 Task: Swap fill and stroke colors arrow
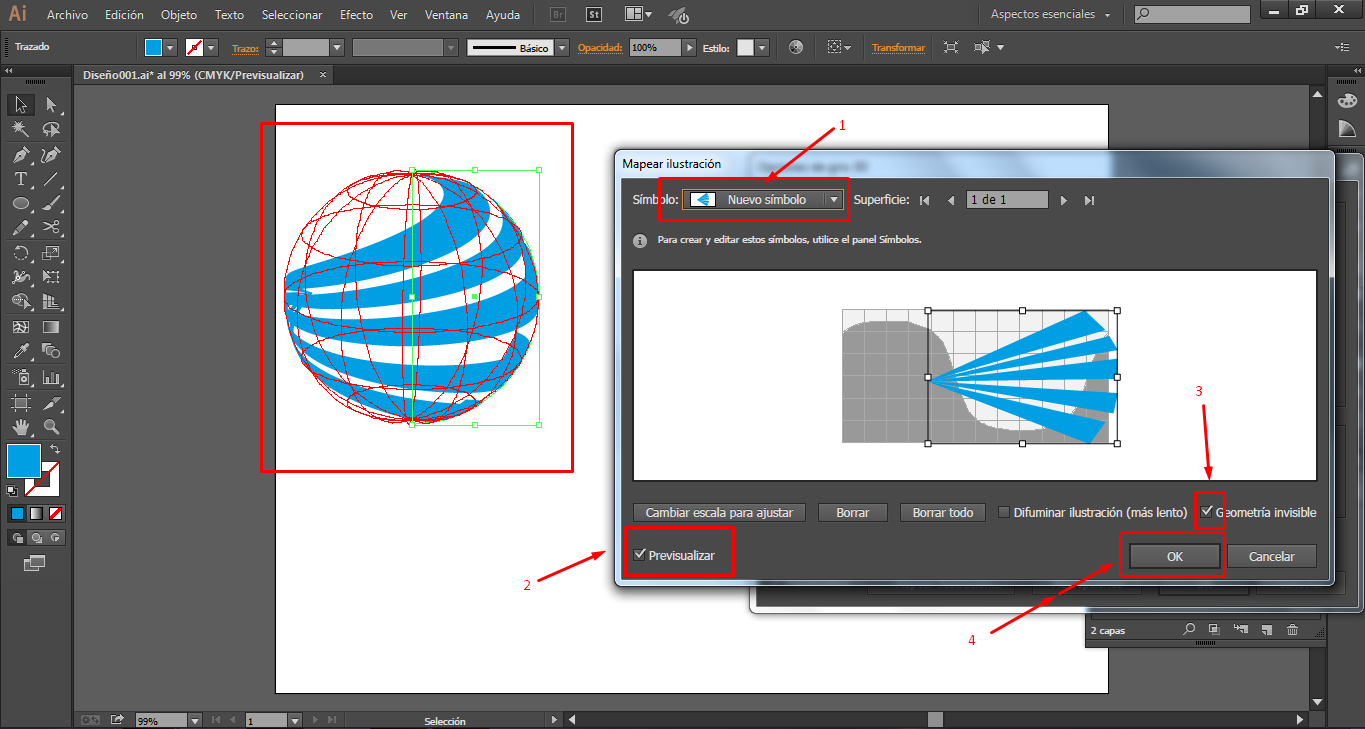pyautogui.click(x=55, y=449)
